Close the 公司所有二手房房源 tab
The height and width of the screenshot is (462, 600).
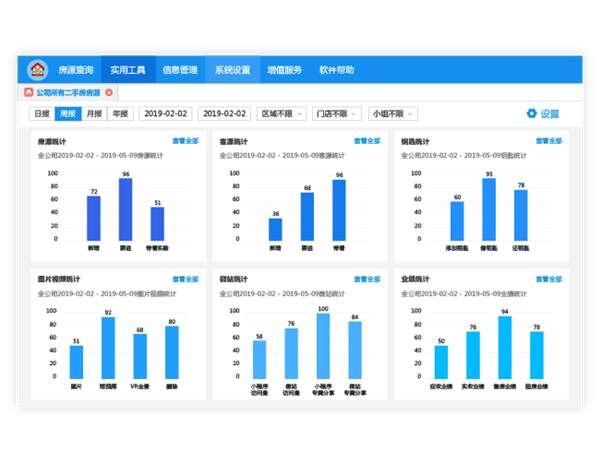108,92
